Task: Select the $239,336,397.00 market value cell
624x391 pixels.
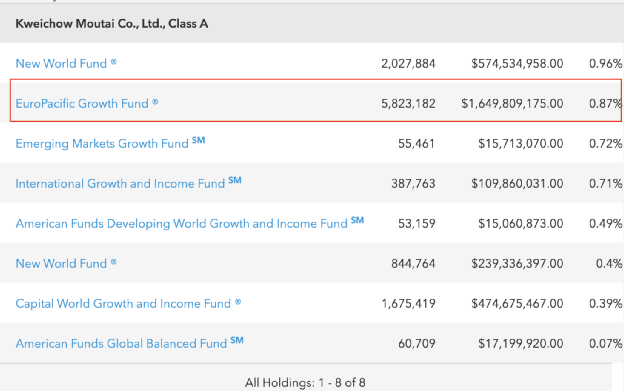Action: (x=517, y=263)
